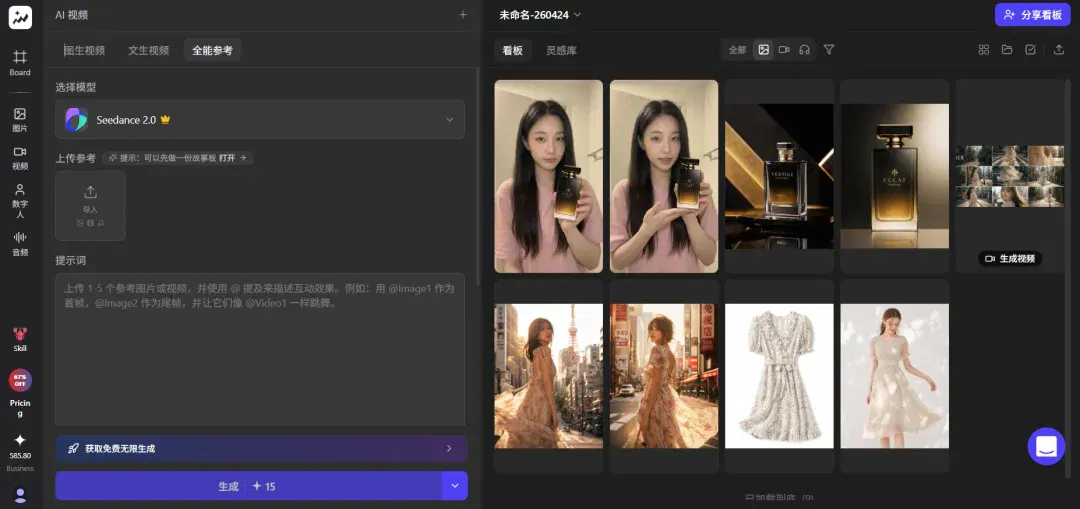The height and width of the screenshot is (509, 1080).
Task: Toggle the audio-only filter
Action: pos(804,50)
